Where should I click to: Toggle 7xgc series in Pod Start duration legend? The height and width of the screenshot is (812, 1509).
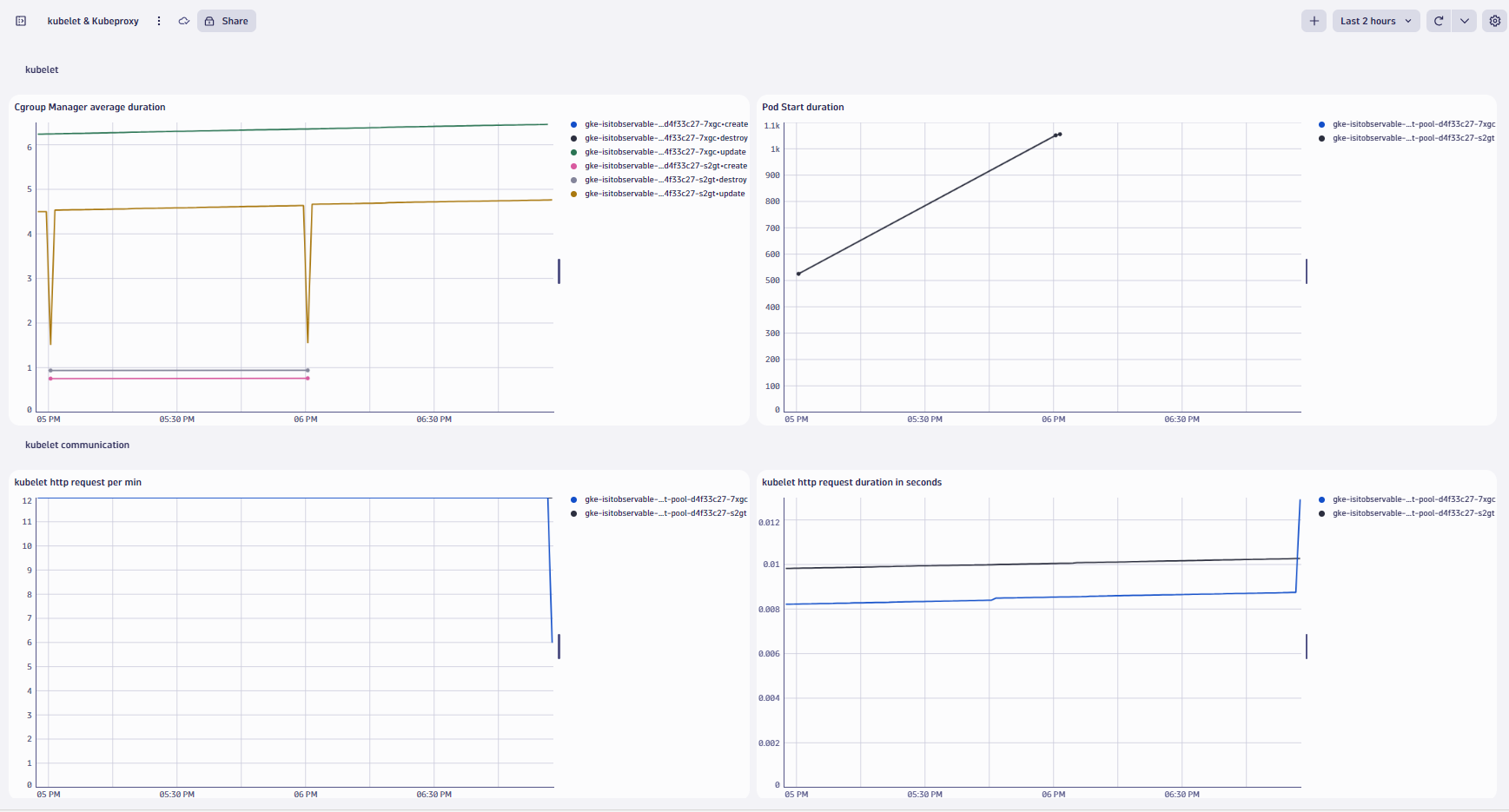point(1406,124)
